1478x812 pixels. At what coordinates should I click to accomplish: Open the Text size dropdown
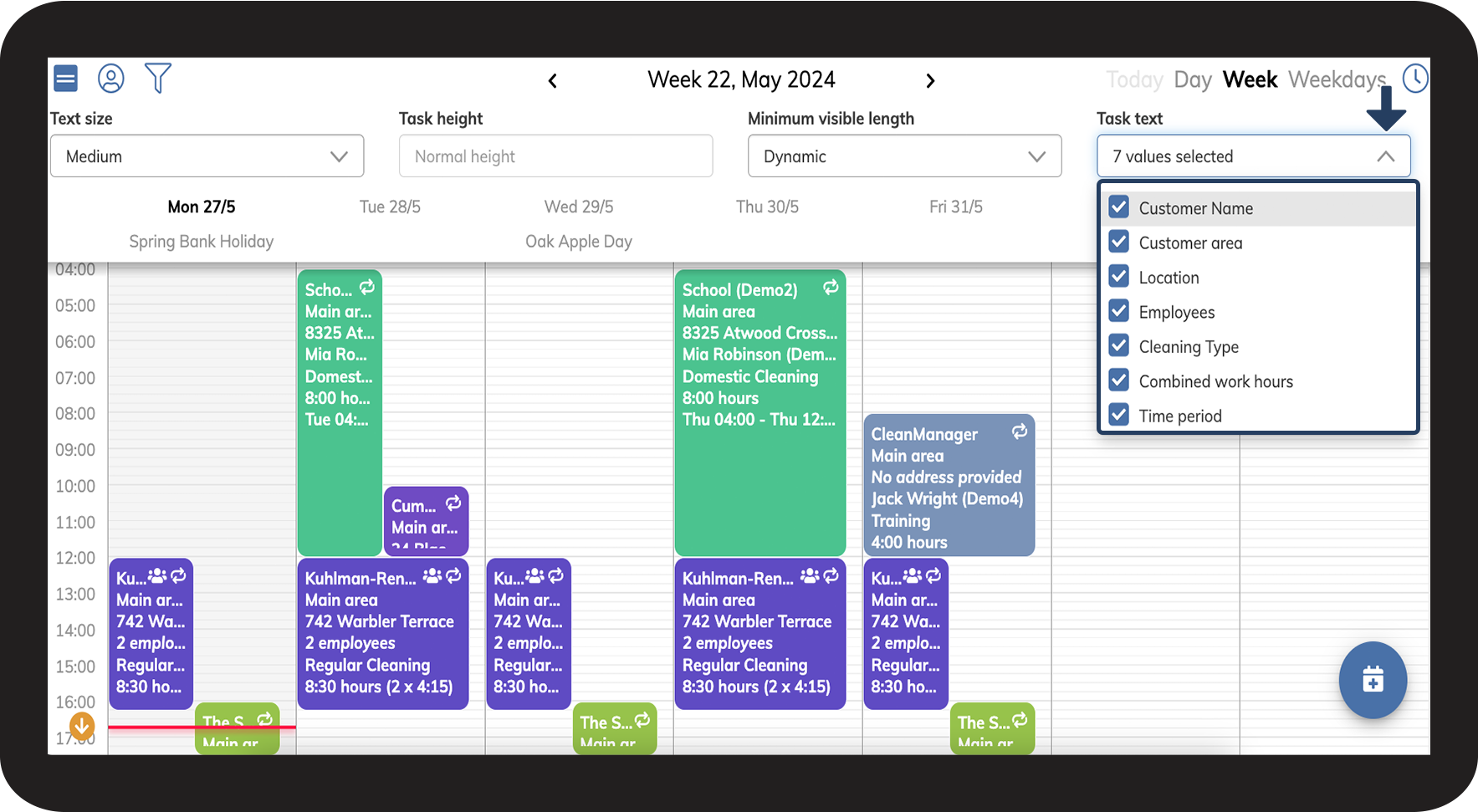(x=207, y=156)
